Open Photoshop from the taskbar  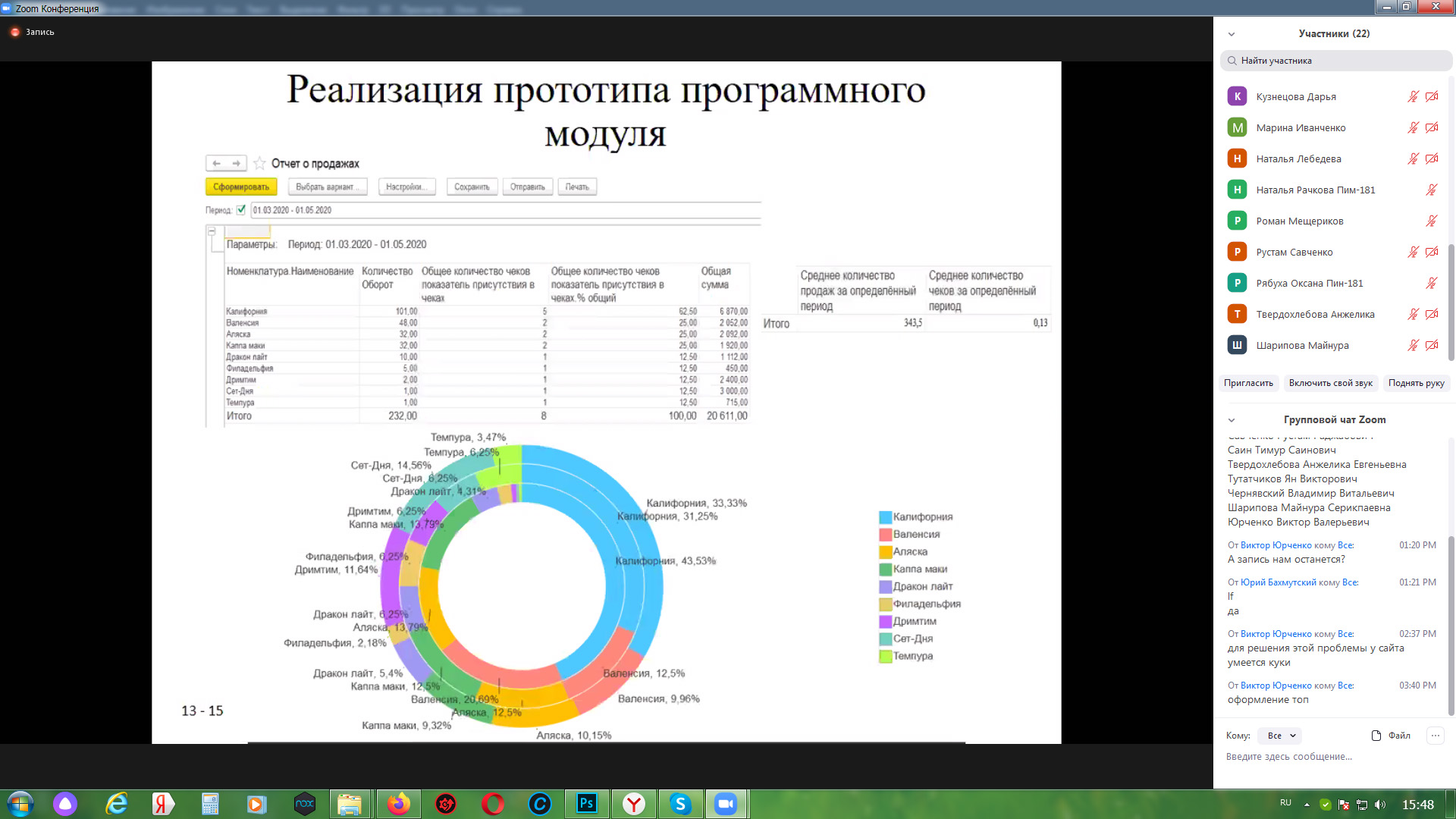tap(586, 804)
